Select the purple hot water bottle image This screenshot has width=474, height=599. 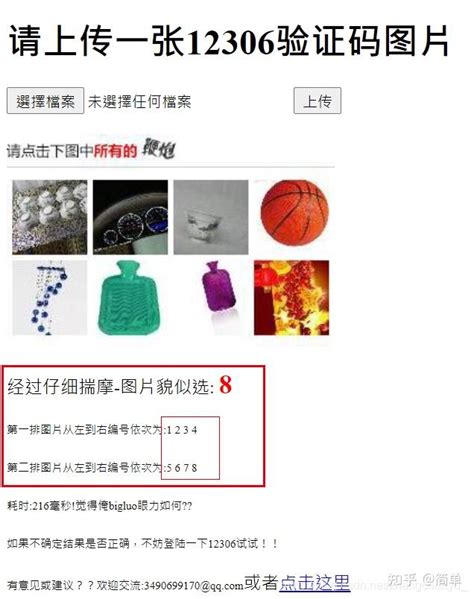[211, 298]
